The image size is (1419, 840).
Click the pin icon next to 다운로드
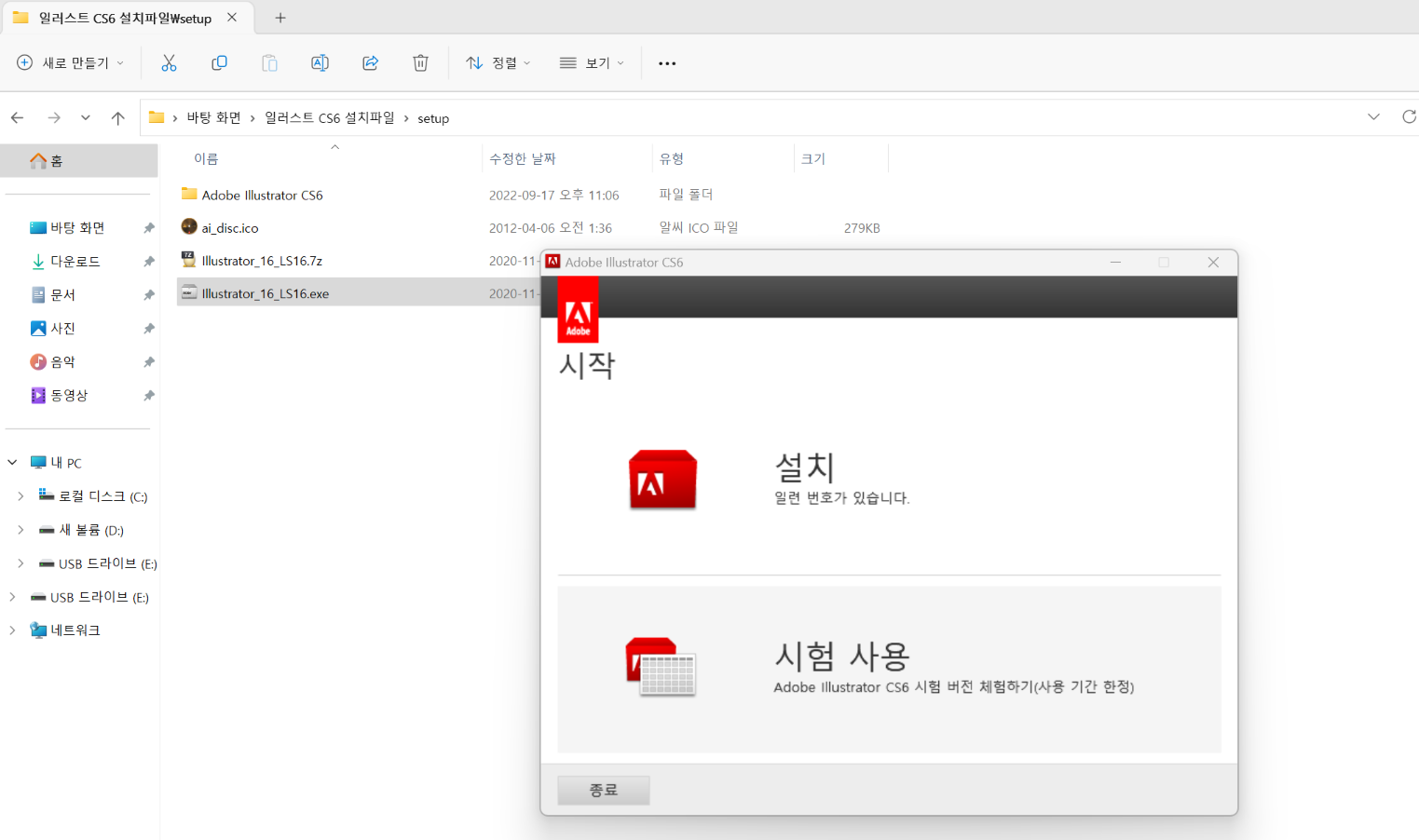click(148, 262)
